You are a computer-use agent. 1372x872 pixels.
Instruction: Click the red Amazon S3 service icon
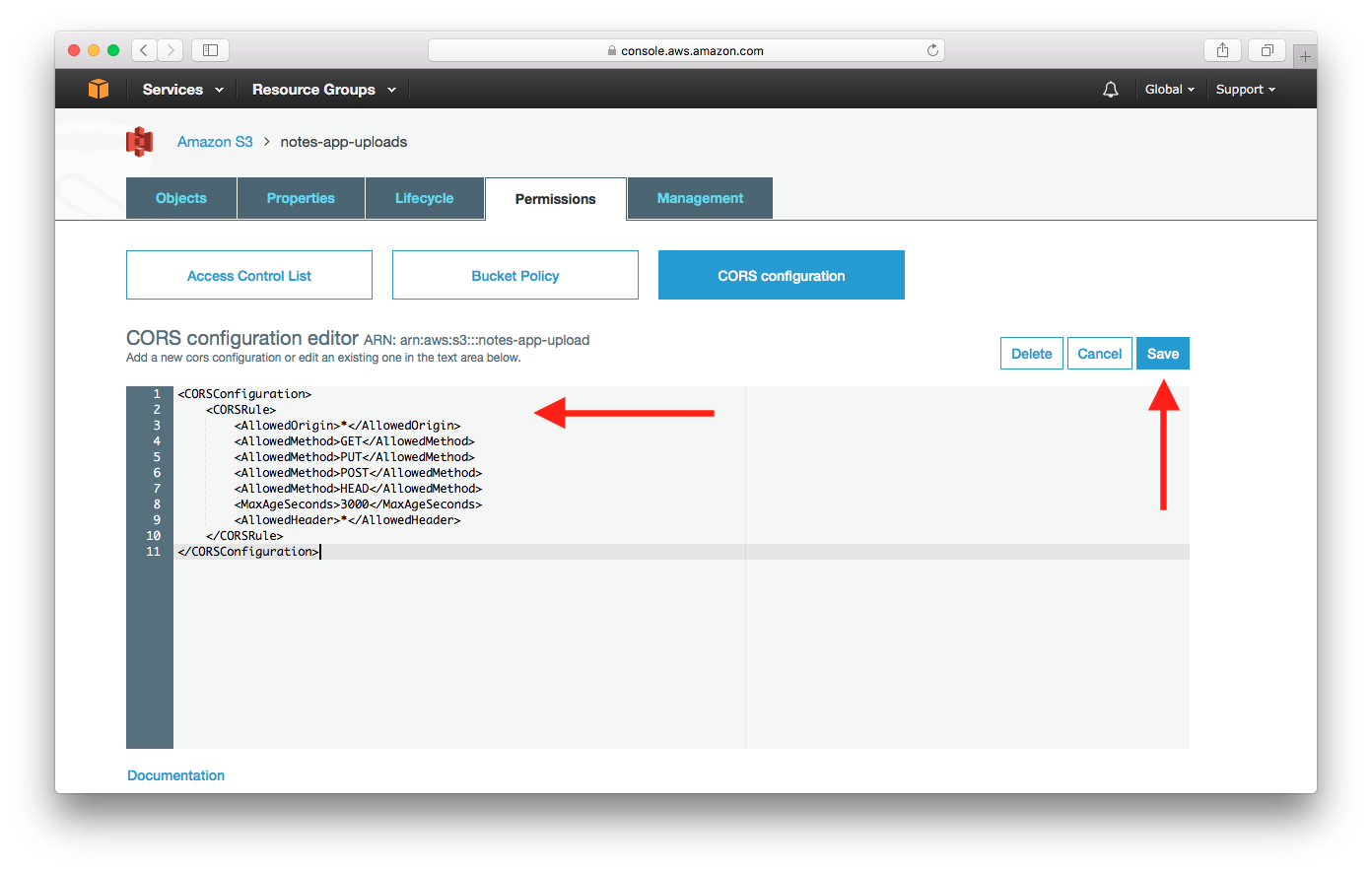tap(140, 142)
